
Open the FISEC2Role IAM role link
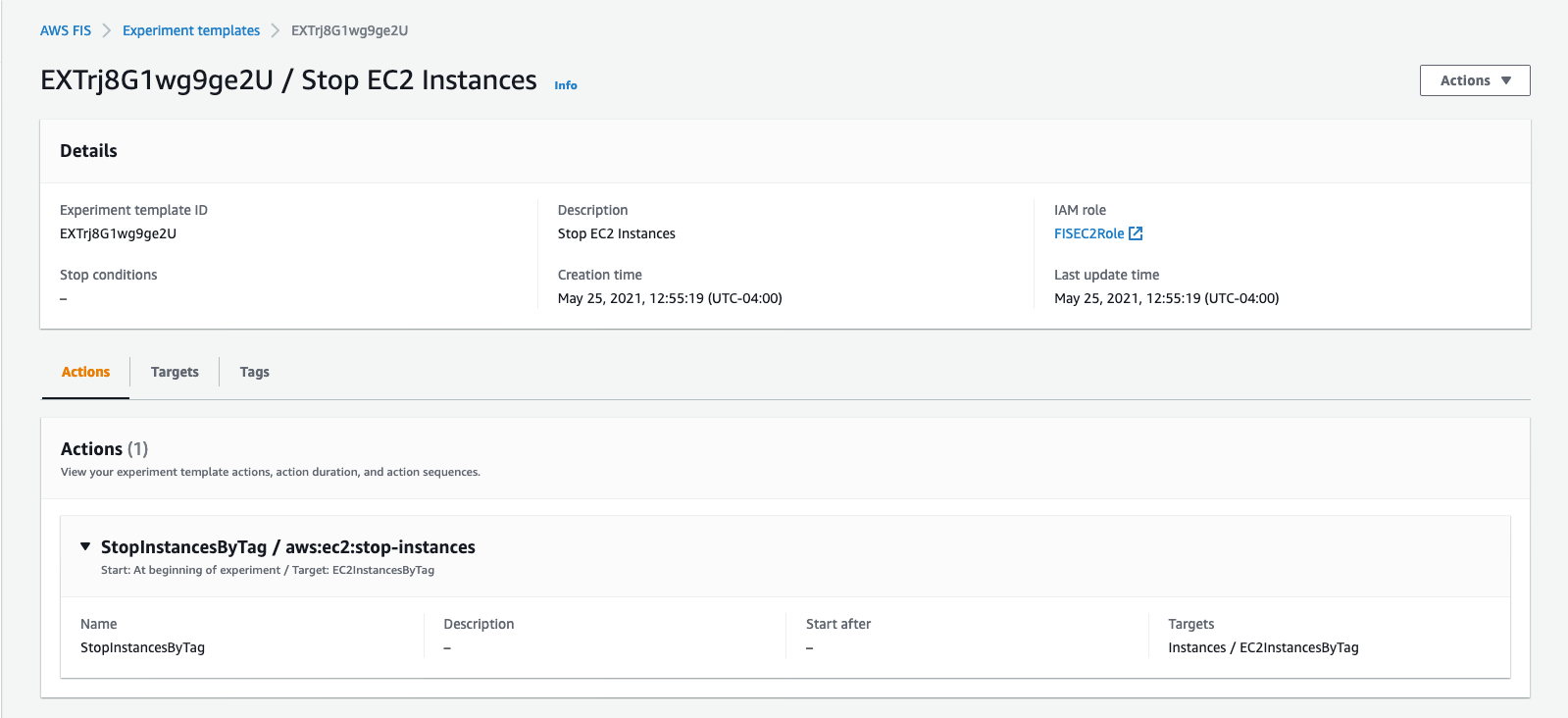pyautogui.click(x=1088, y=233)
